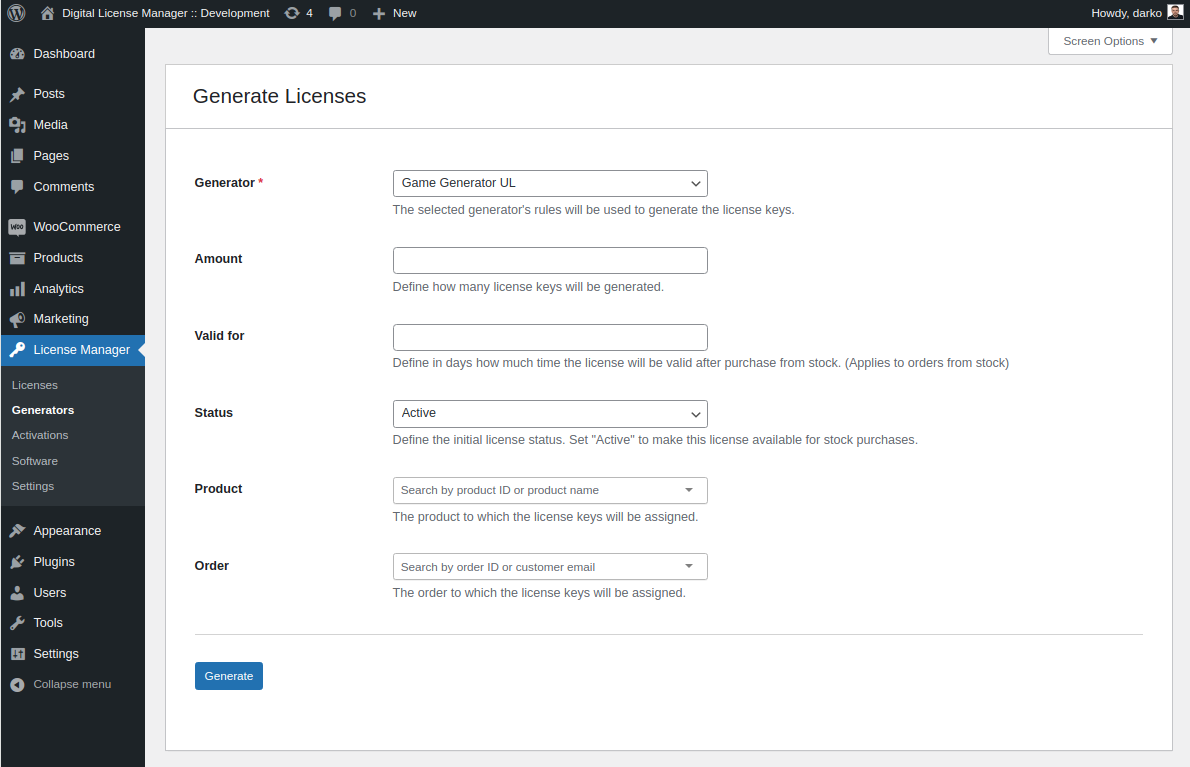The image size is (1190, 767).
Task: Change the Status dropdown from Active
Action: pyautogui.click(x=550, y=413)
